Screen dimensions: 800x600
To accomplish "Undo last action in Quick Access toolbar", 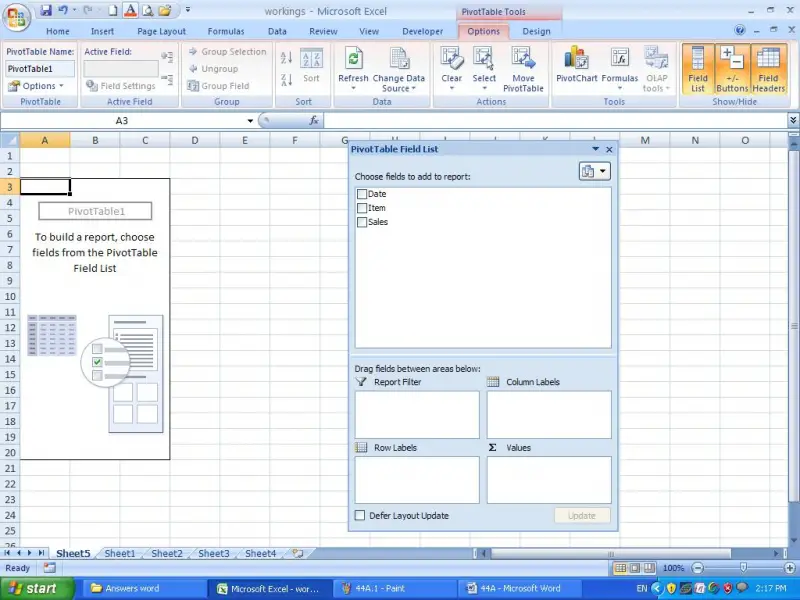I will coord(63,10).
